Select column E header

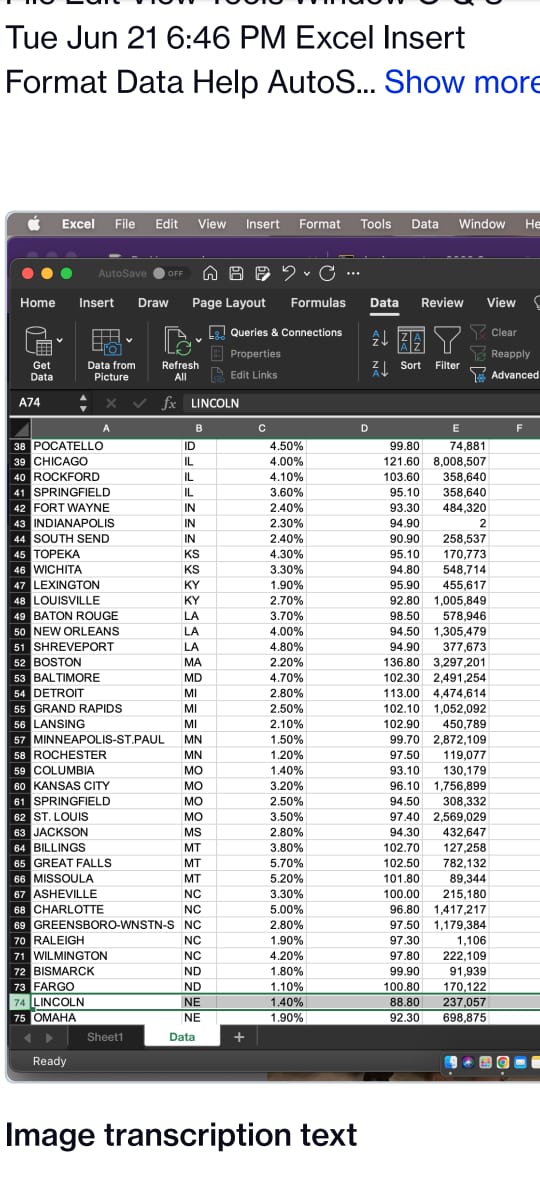coord(456,429)
